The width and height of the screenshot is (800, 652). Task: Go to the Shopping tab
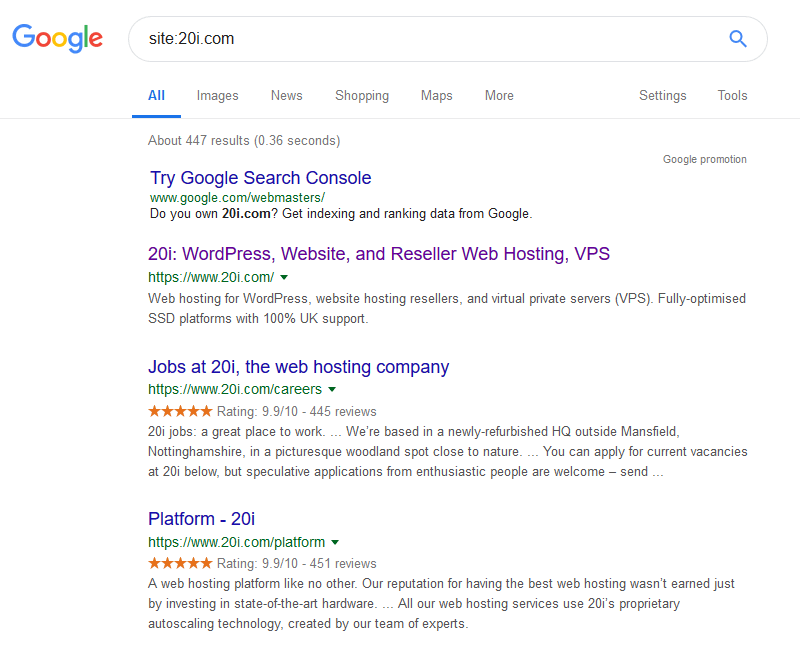pos(362,95)
